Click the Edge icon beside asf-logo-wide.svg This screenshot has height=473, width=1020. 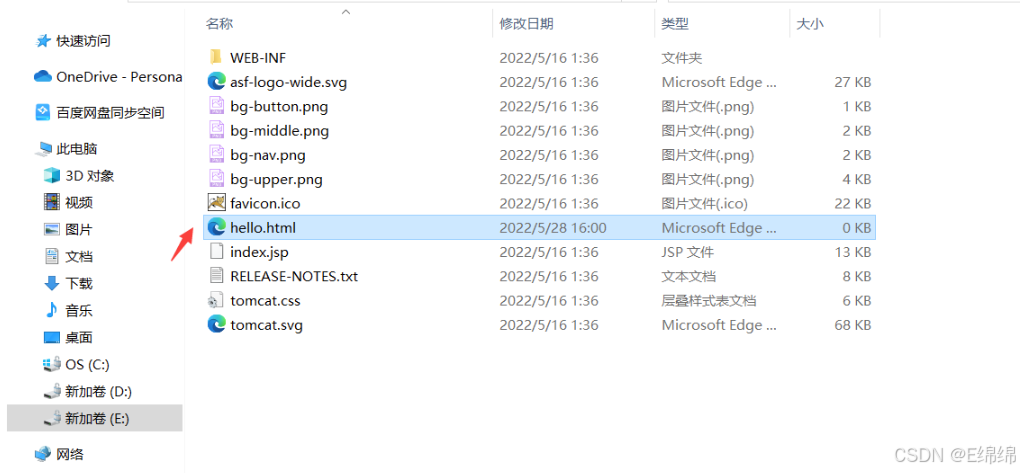216,82
